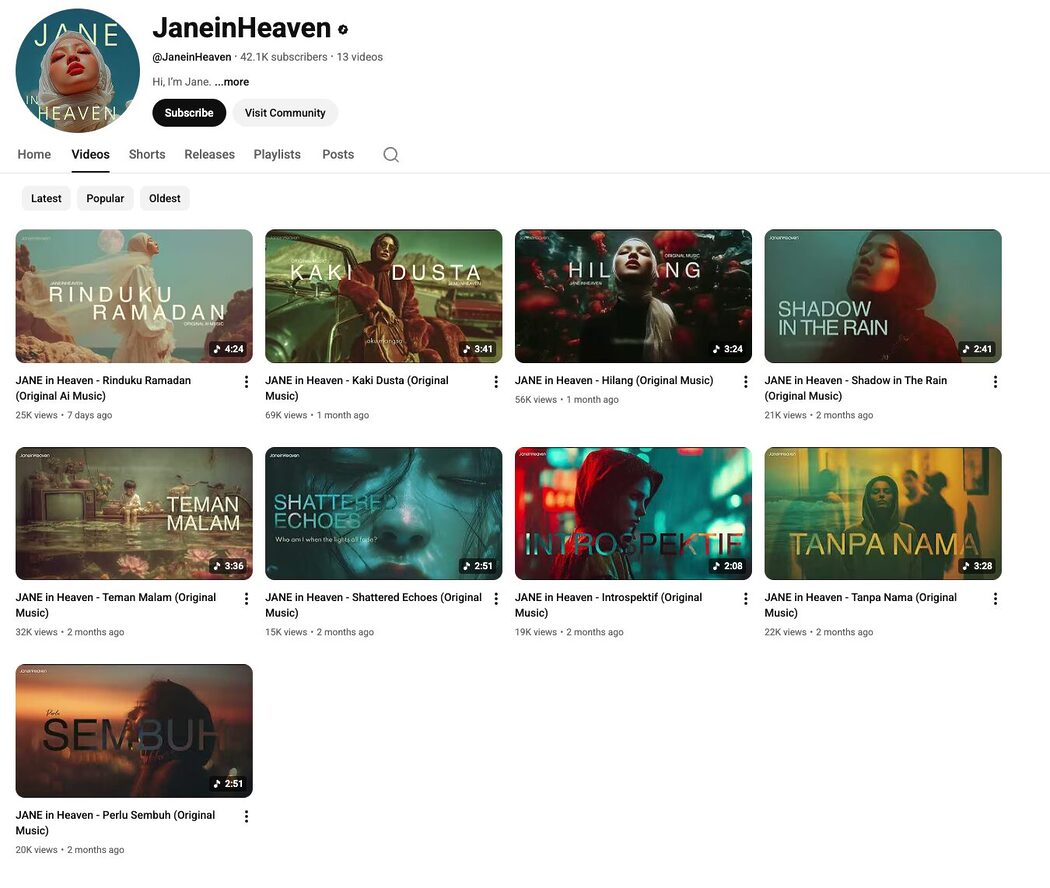Click the 2:41 duration badge
Viewport: 1050px width, 888px height.
point(978,349)
